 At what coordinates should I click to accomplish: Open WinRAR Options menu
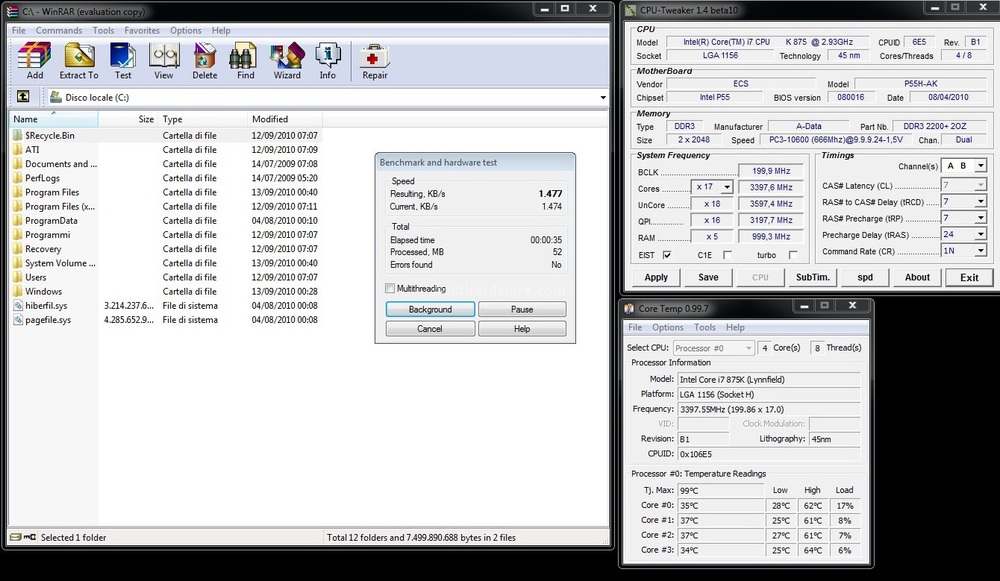pyautogui.click(x=186, y=30)
